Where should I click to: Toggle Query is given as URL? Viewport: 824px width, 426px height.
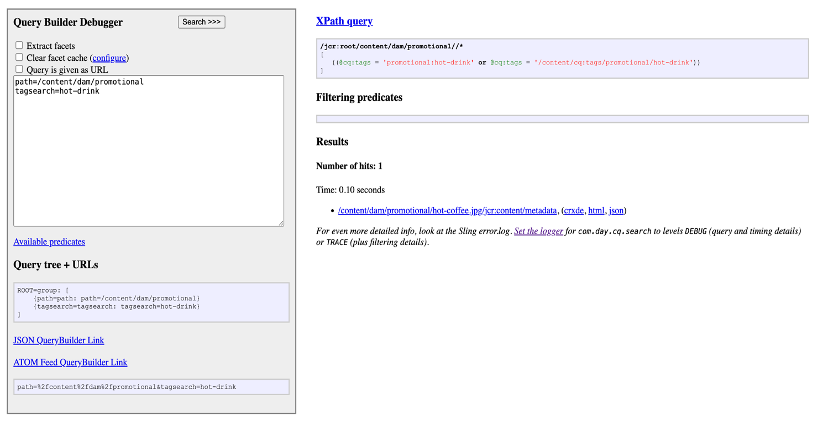tap(19, 70)
